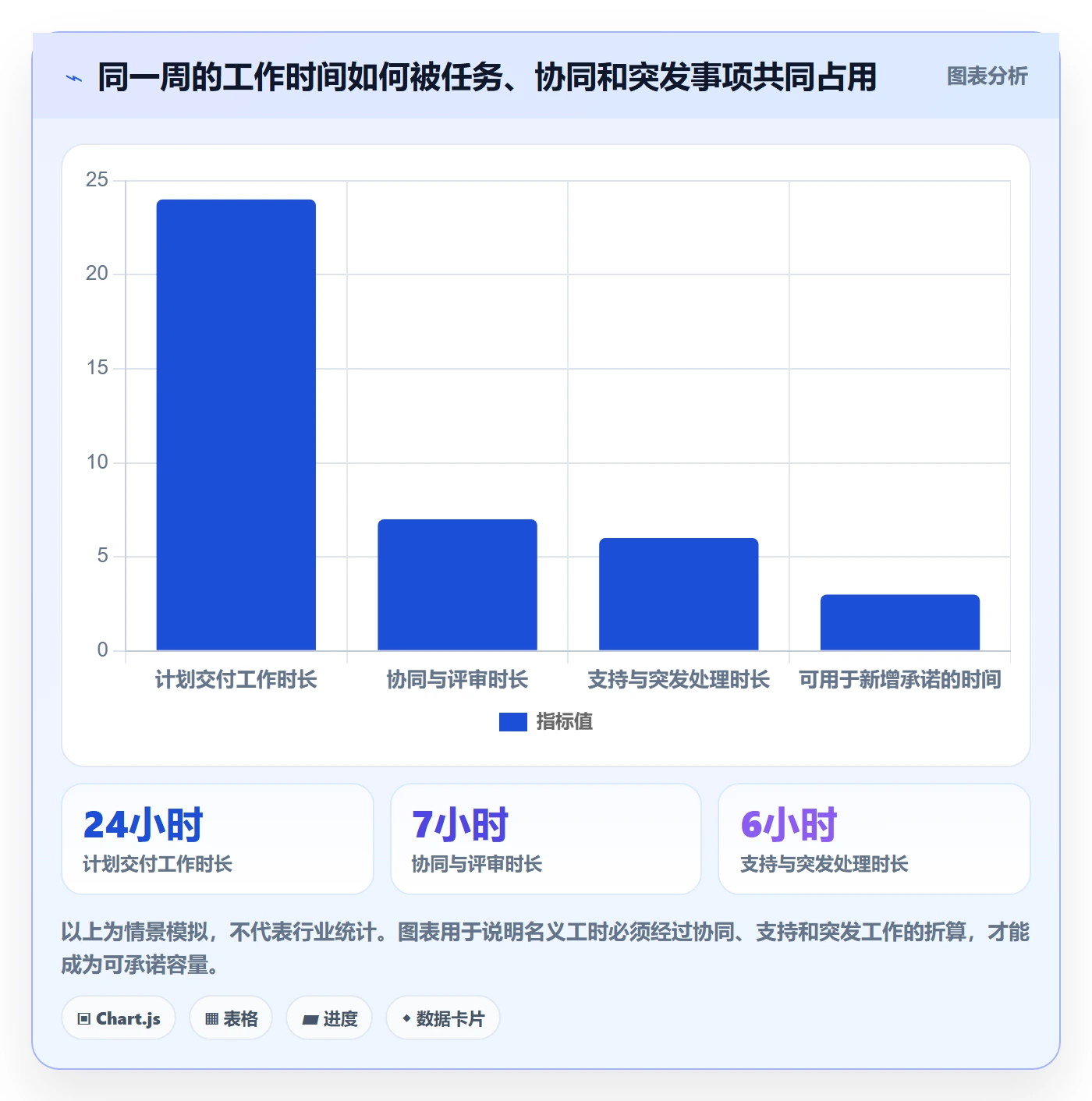Click the Chart.js tag chip
The width and height of the screenshot is (1092, 1101).
(x=119, y=1018)
